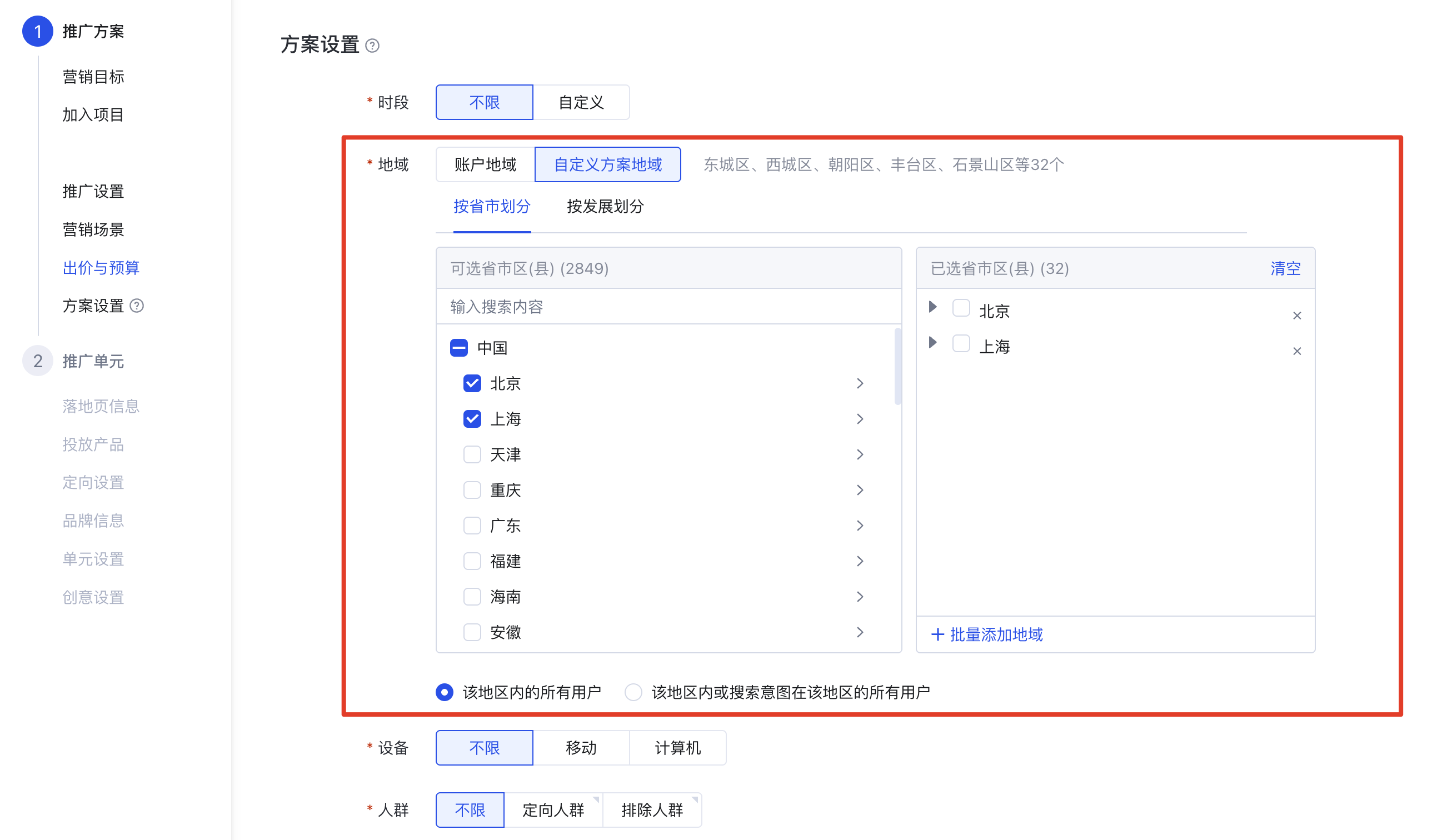Check the 天津 checkbox
The height and width of the screenshot is (840, 1447).
[x=472, y=454]
